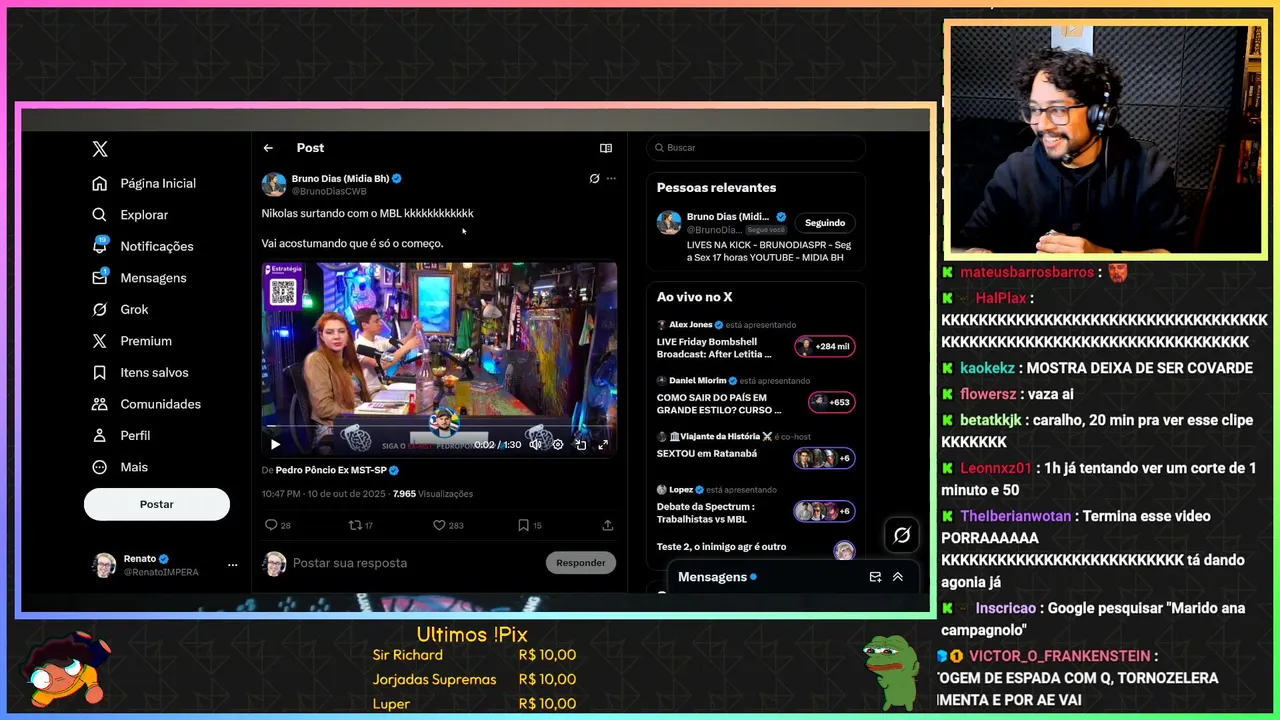Open Alex Jones LIVE Friday Bombshell broadcast

(x=714, y=348)
